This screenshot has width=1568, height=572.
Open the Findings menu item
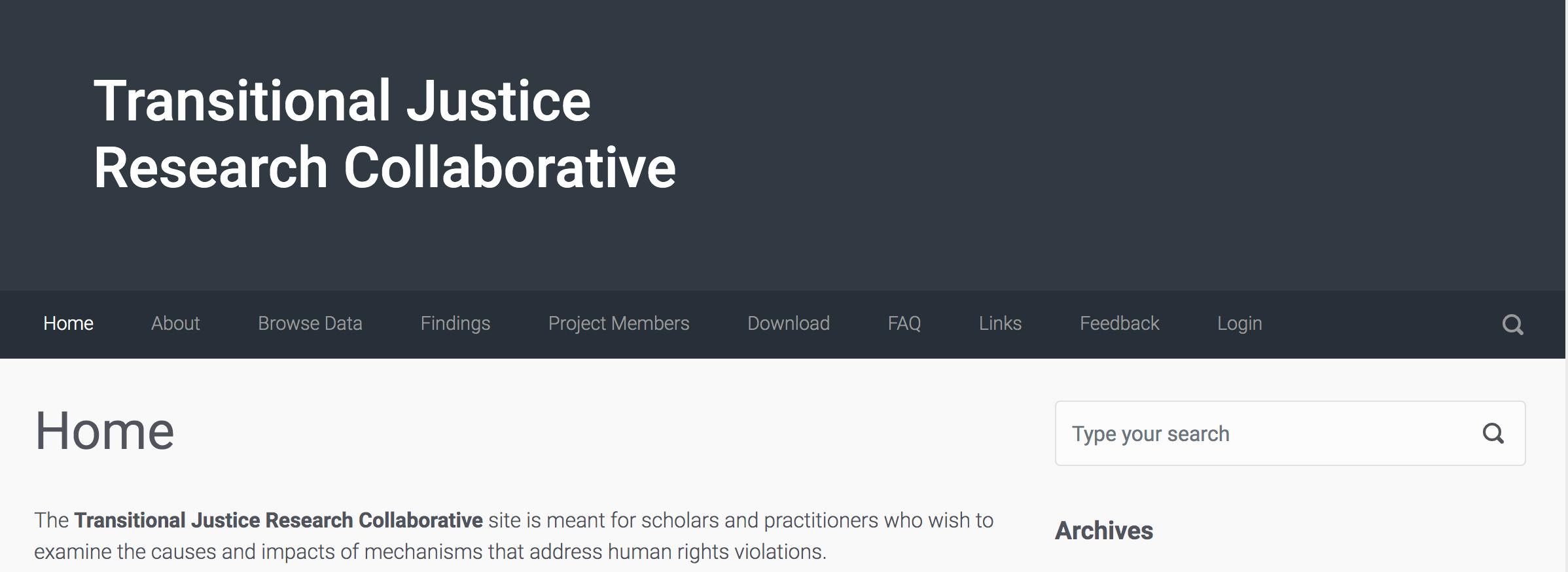[x=455, y=323]
